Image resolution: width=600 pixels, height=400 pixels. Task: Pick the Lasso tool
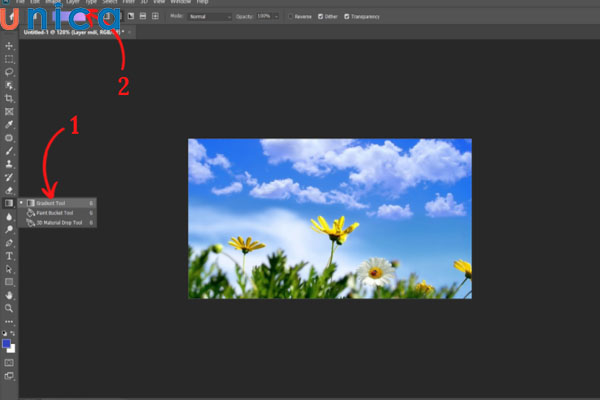pyautogui.click(x=9, y=72)
